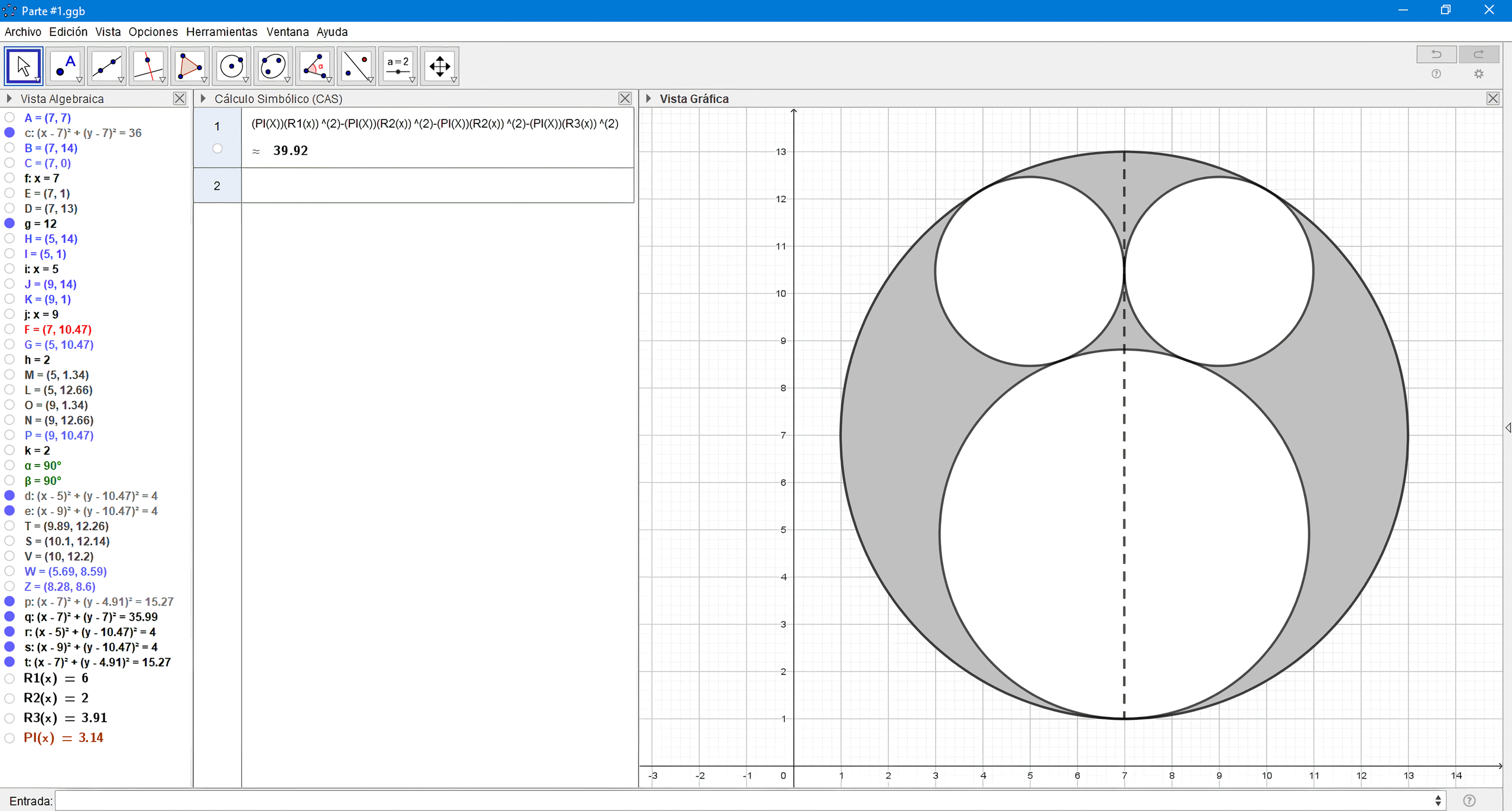Select the Move arrow tool
The height and width of the screenshot is (811, 1512).
point(24,66)
